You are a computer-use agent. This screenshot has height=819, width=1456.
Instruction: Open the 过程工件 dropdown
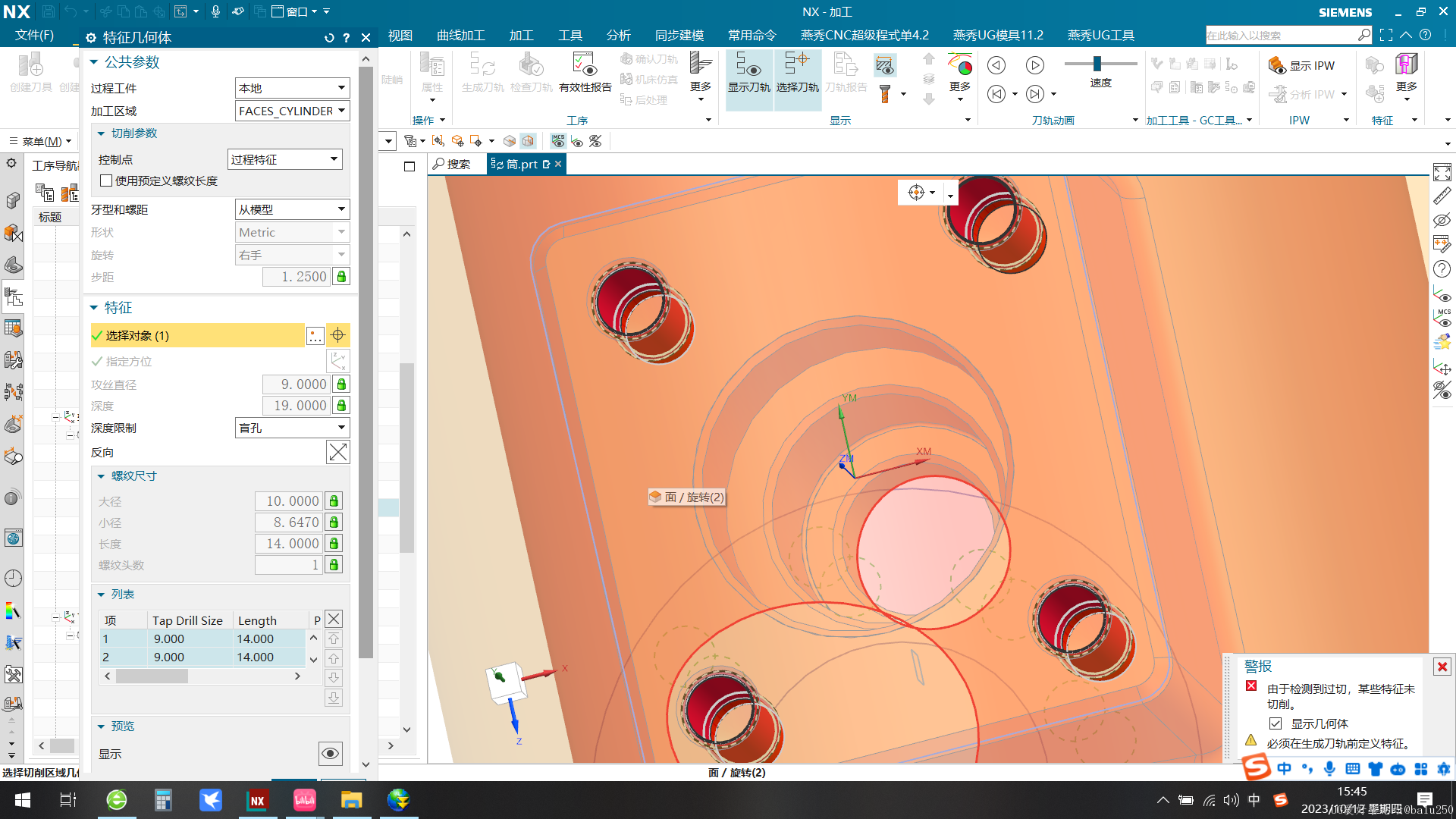coord(292,88)
